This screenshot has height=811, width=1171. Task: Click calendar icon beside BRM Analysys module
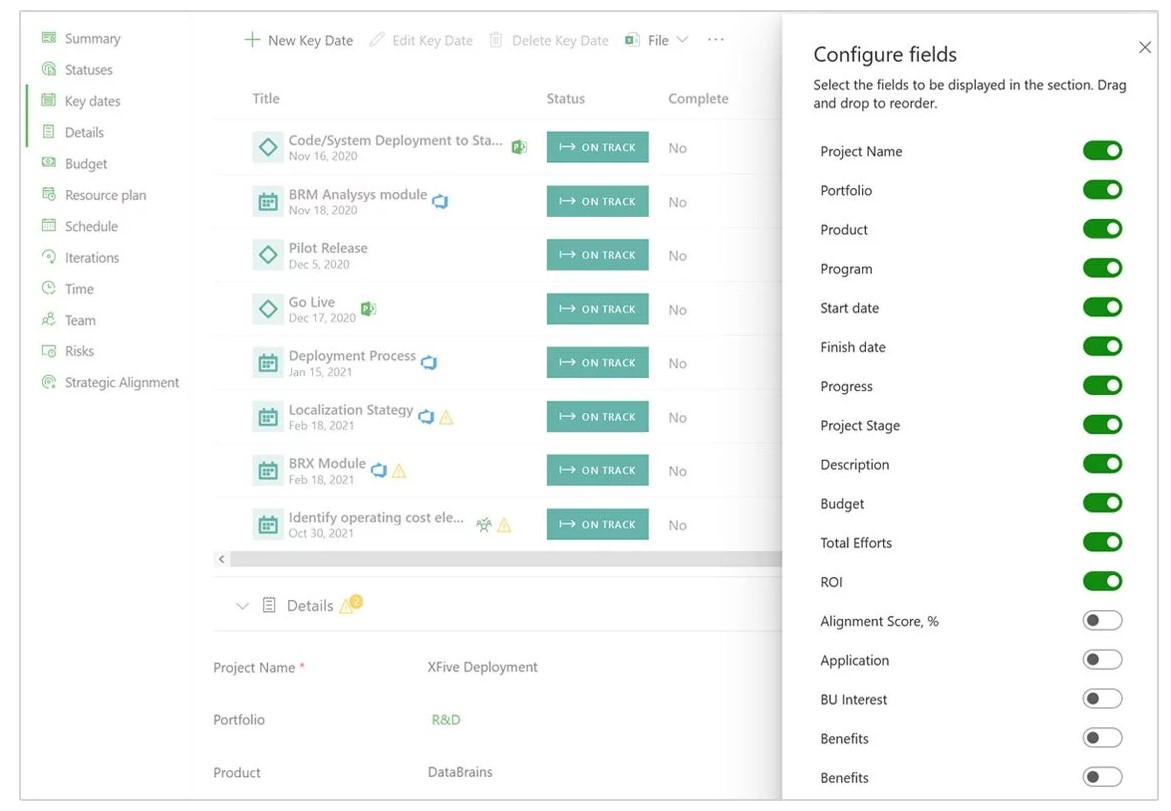pos(267,202)
